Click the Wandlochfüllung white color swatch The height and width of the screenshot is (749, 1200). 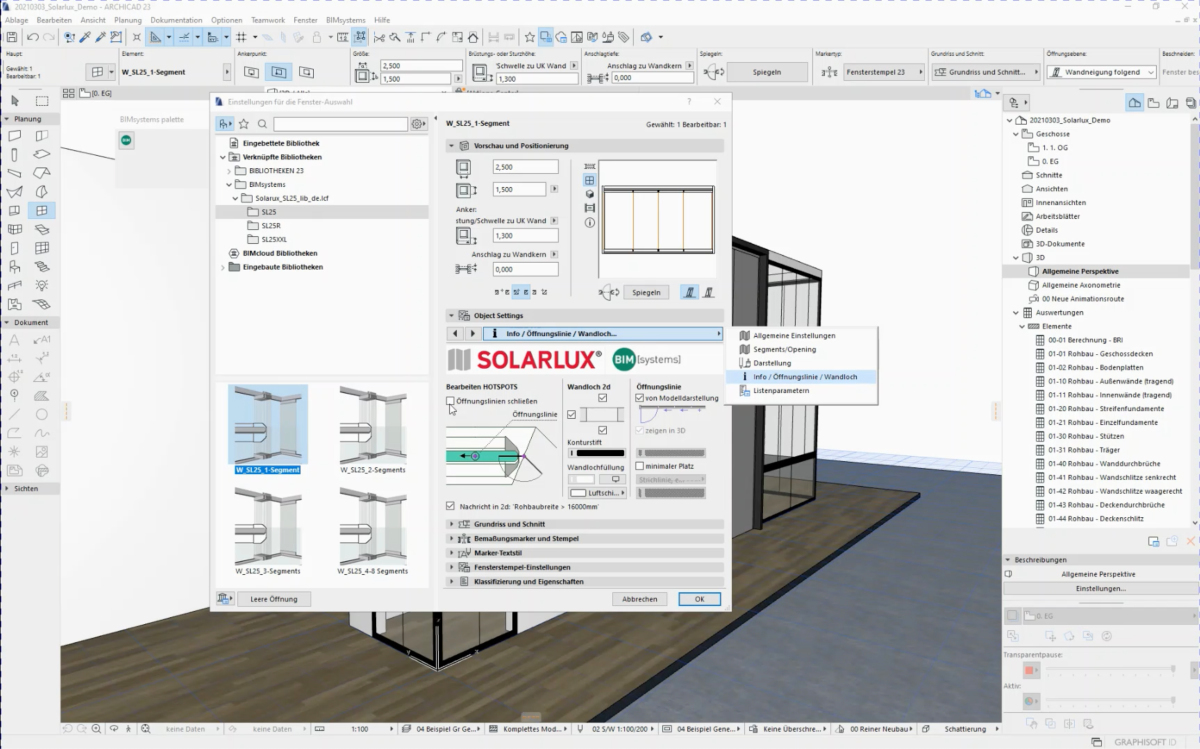[581, 479]
